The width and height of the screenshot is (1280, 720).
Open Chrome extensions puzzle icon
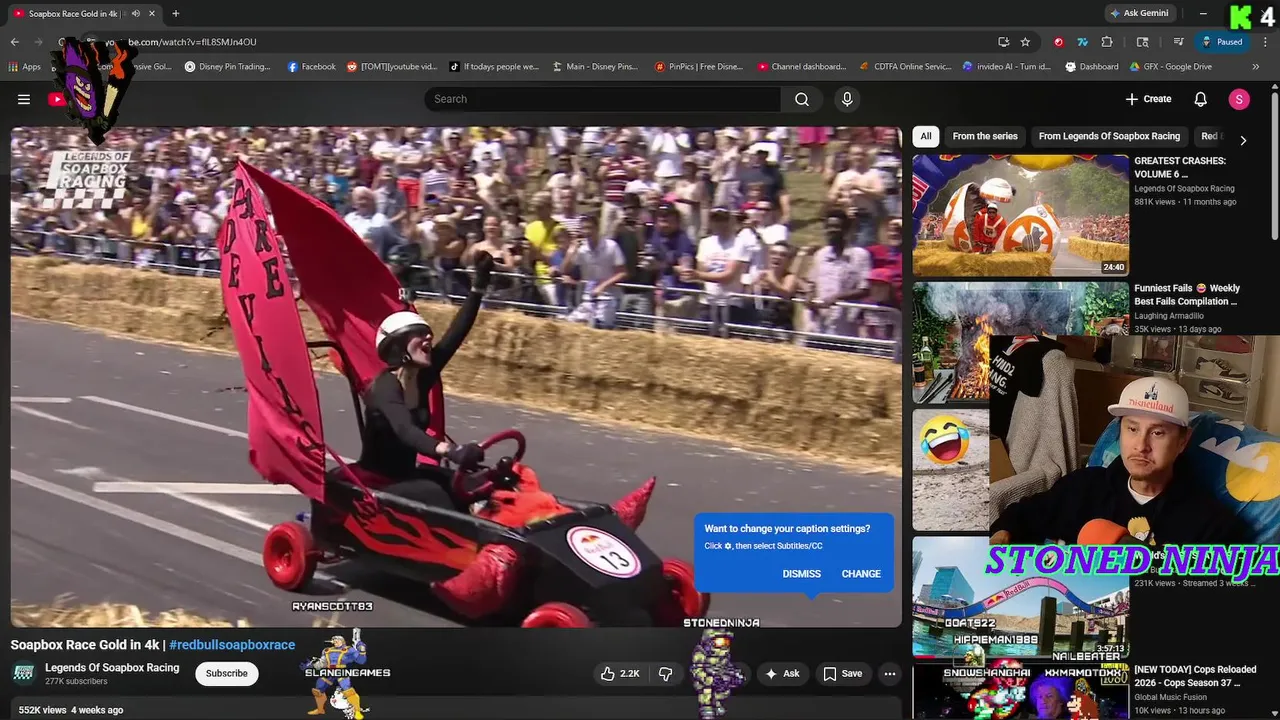click(1107, 42)
